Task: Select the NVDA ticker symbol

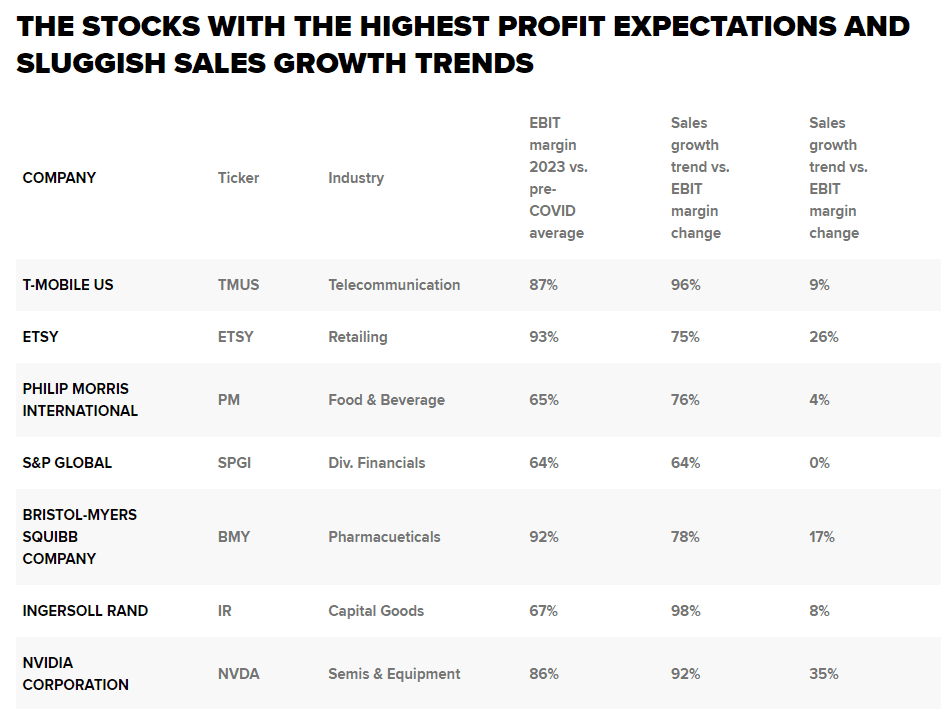Action: (238, 674)
